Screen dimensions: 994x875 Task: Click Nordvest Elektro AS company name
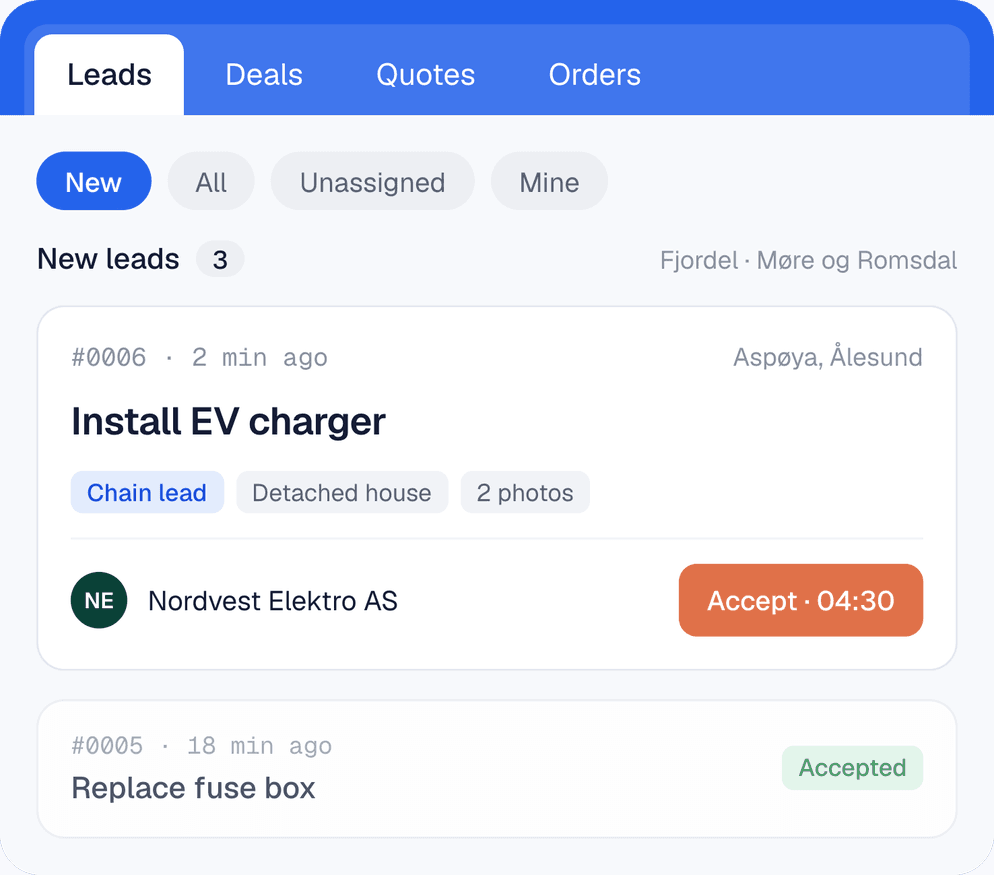(273, 600)
